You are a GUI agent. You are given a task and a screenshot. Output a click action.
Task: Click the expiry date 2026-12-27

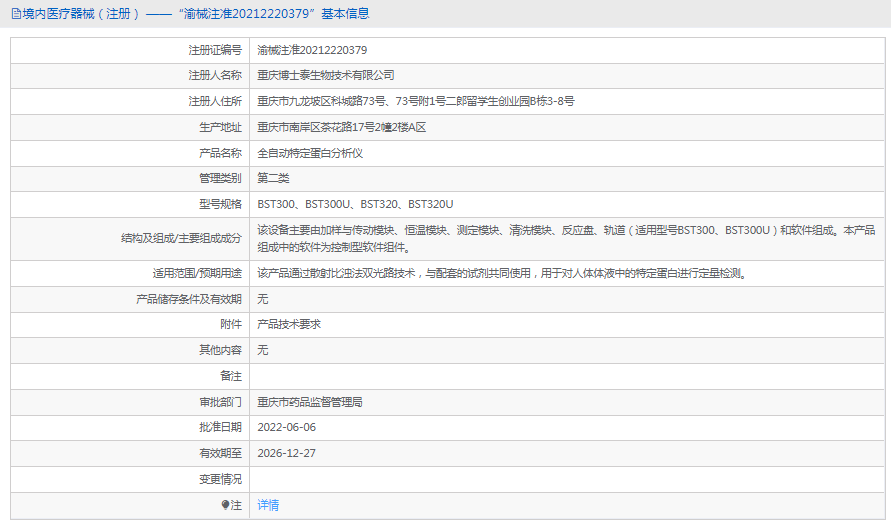click(286, 453)
